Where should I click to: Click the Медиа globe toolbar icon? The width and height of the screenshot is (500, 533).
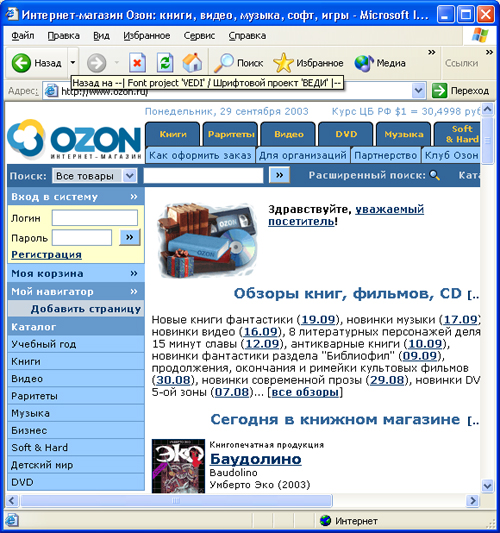[363, 63]
